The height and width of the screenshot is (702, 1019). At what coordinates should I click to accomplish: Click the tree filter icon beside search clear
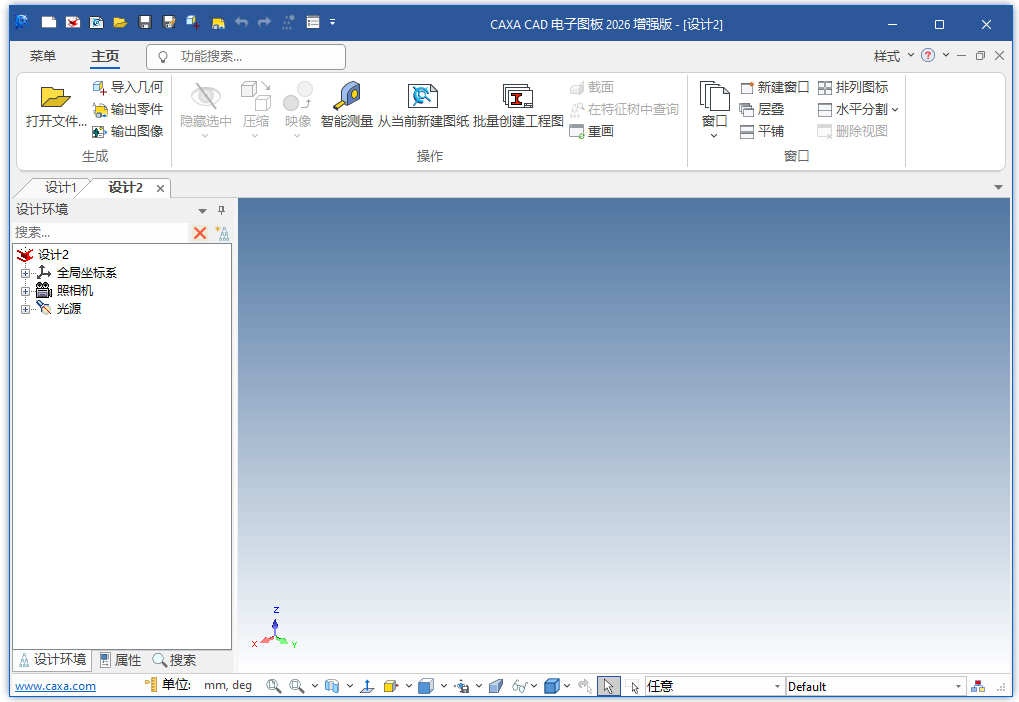pyautogui.click(x=222, y=233)
